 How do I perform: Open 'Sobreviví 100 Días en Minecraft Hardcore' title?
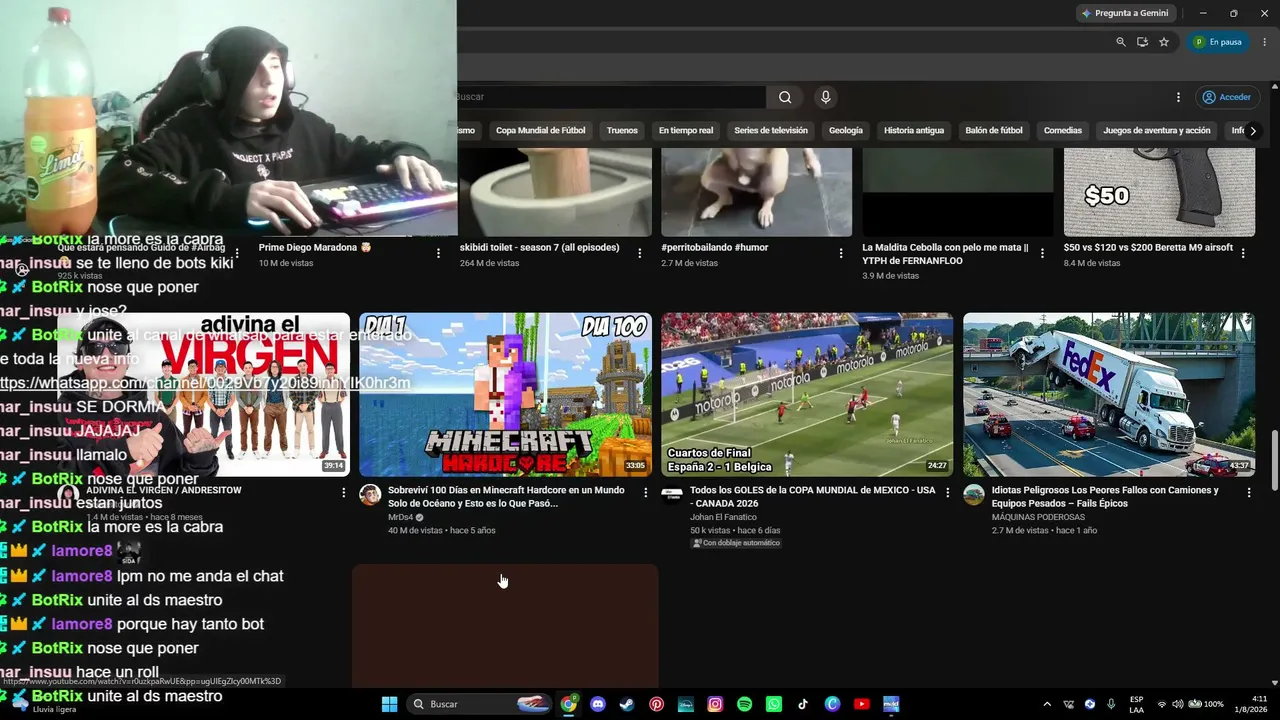[x=506, y=497]
